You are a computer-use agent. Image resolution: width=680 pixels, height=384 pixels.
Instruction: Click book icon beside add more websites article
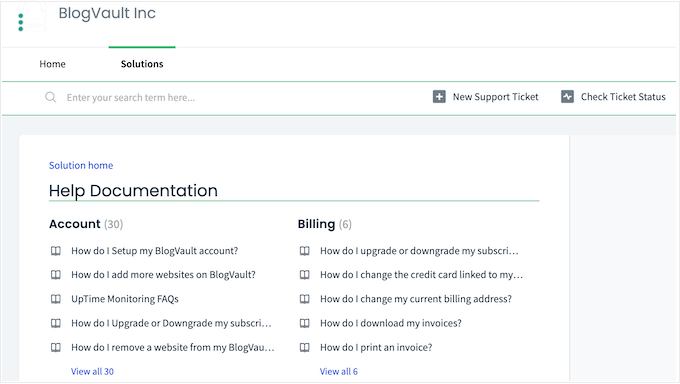(56, 275)
